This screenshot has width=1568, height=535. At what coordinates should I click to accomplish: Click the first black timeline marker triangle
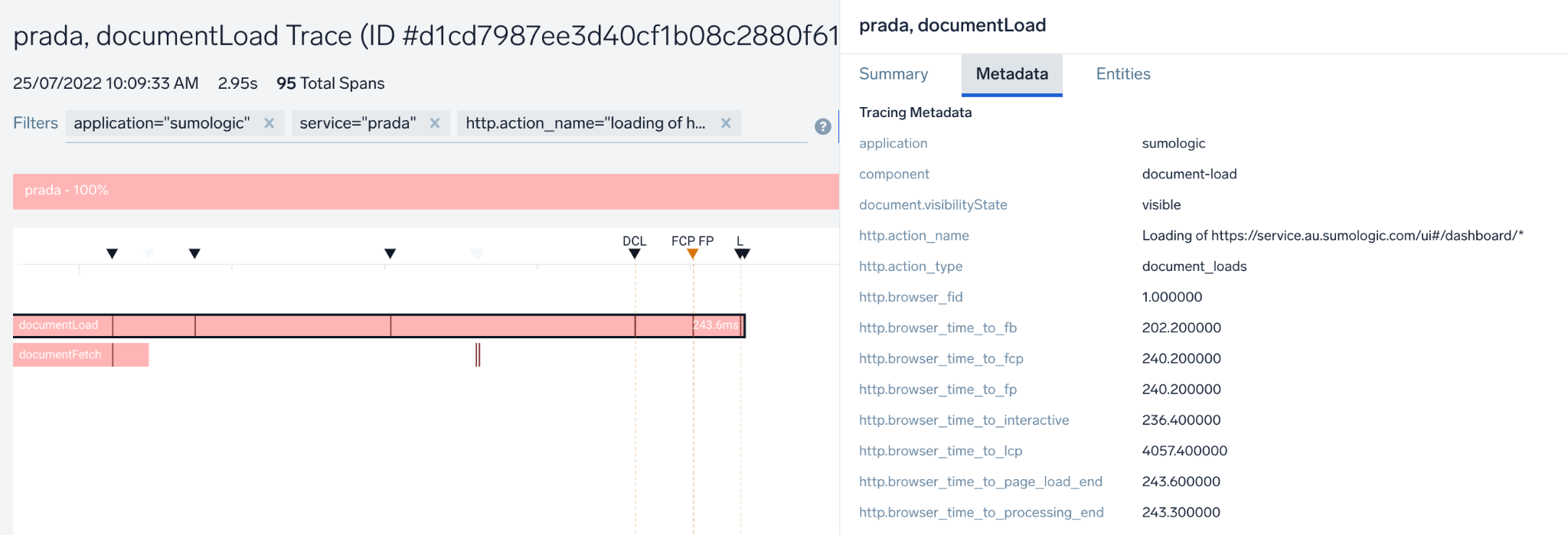click(x=113, y=254)
